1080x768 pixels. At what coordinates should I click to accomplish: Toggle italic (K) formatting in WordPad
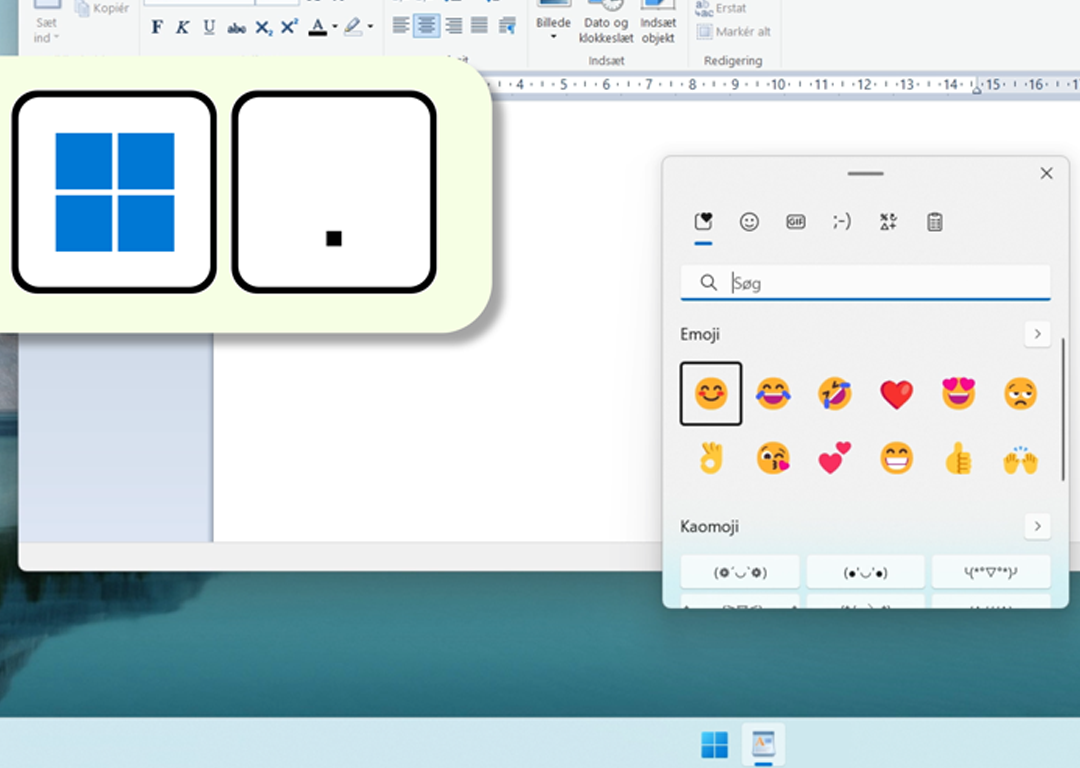coord(183,27)
